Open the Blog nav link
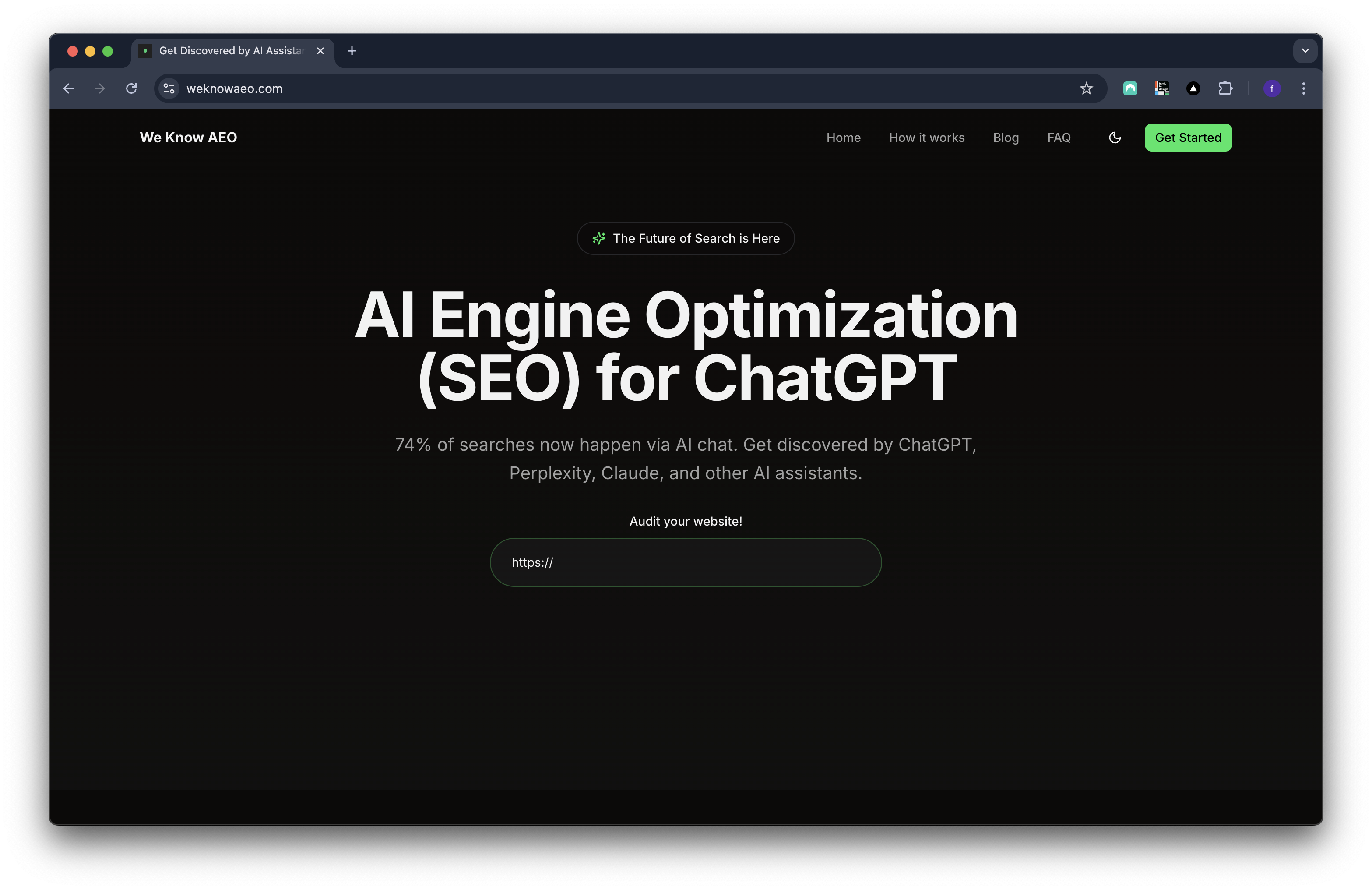This screenshot has height=890, width=1372. (x=1006, y=138)
